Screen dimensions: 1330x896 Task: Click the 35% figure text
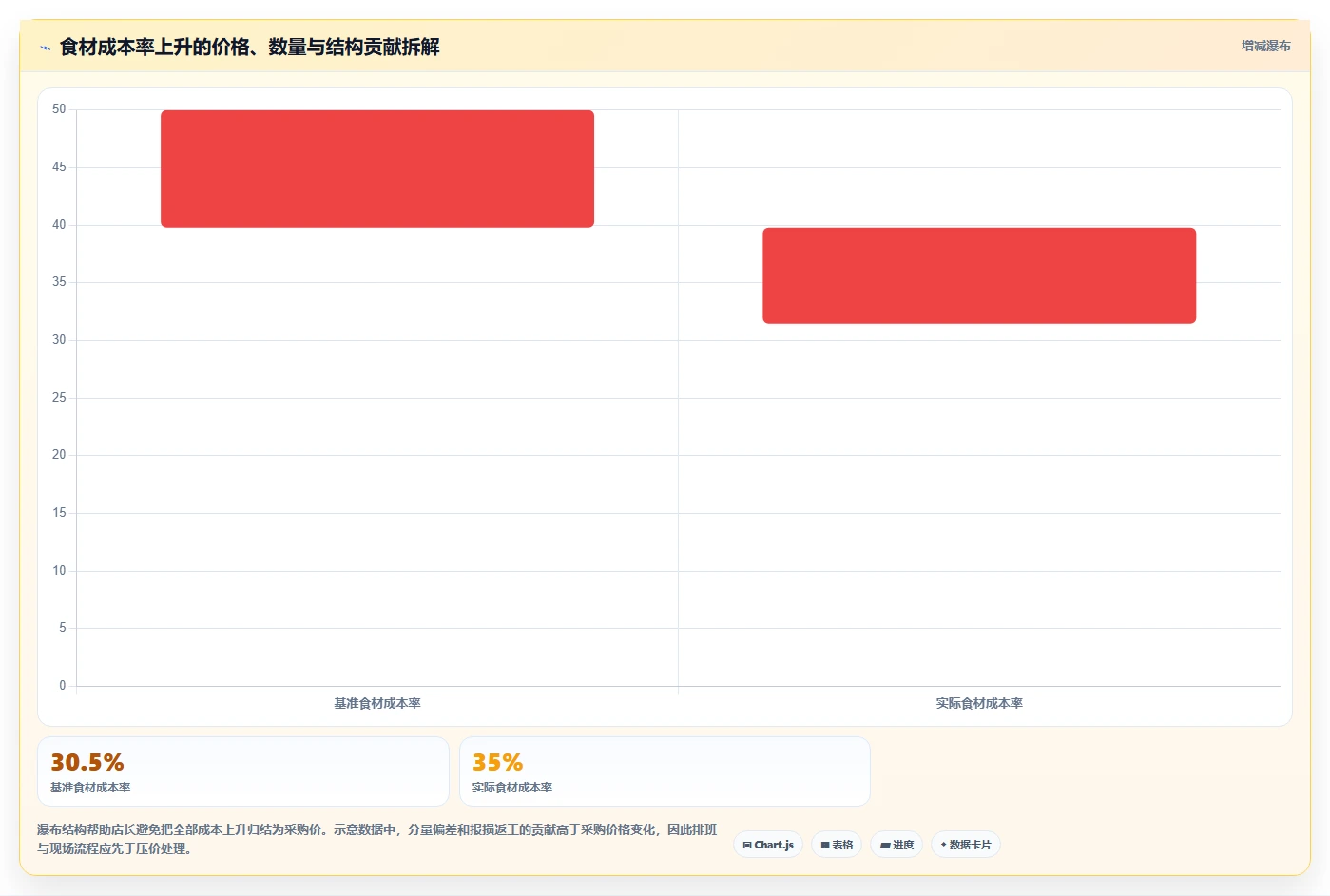pos(498,763)
